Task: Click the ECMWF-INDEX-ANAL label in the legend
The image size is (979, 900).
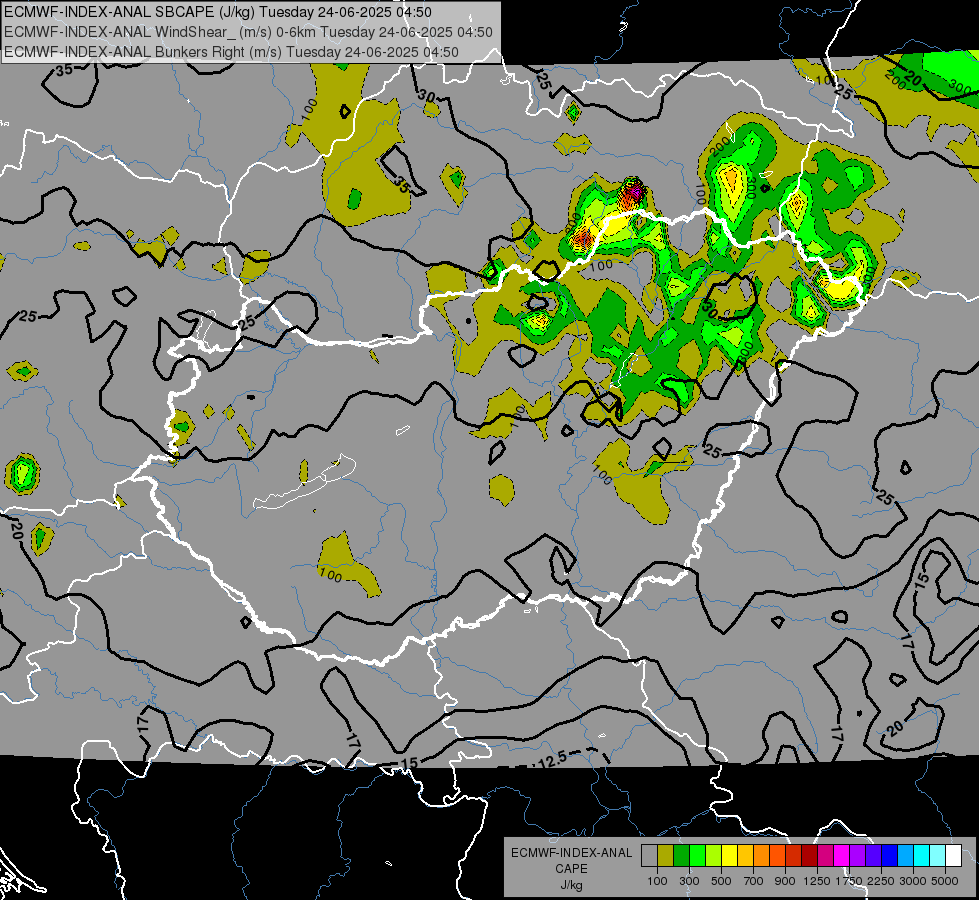Action: 572,853
